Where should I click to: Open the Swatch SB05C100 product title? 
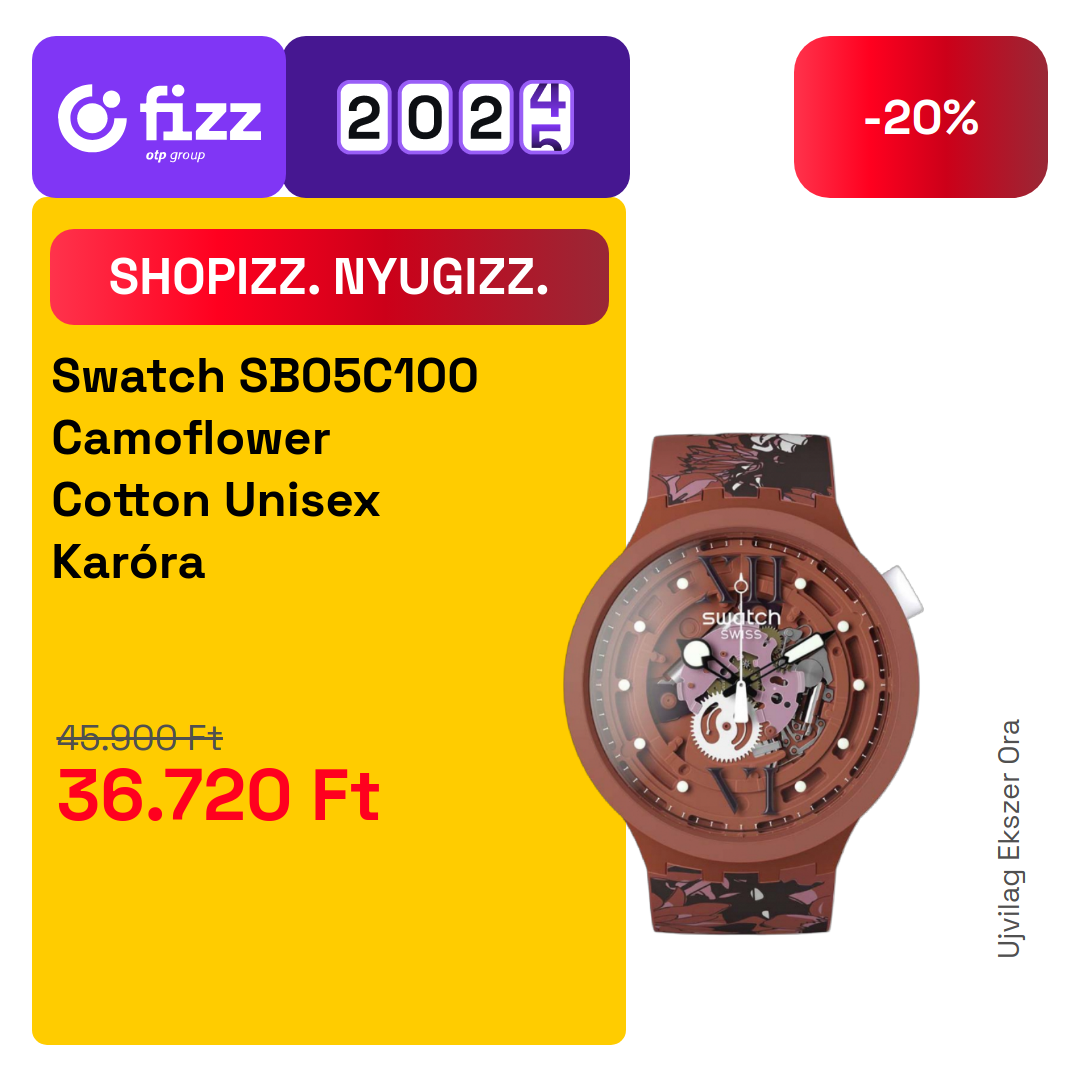pos(264,376)
